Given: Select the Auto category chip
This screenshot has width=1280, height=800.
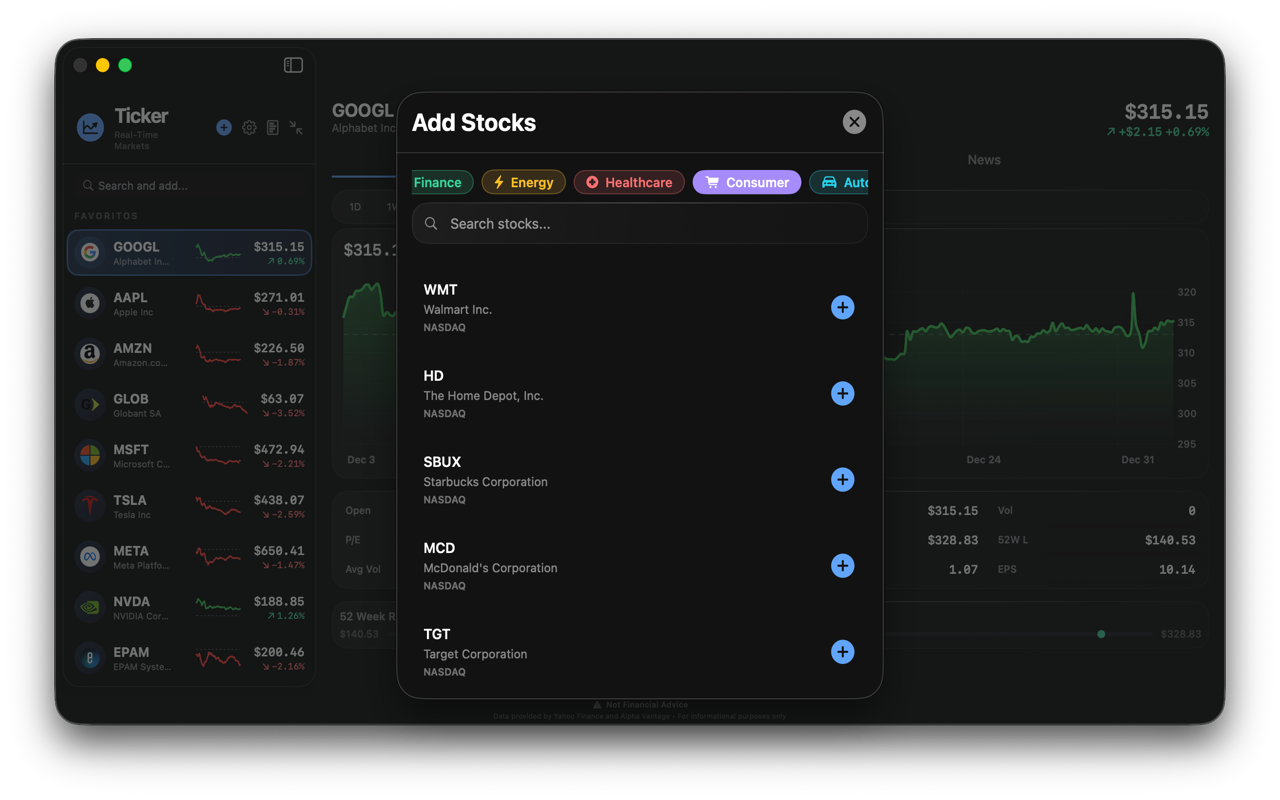Looking at the screenshot, I should 839,182.
